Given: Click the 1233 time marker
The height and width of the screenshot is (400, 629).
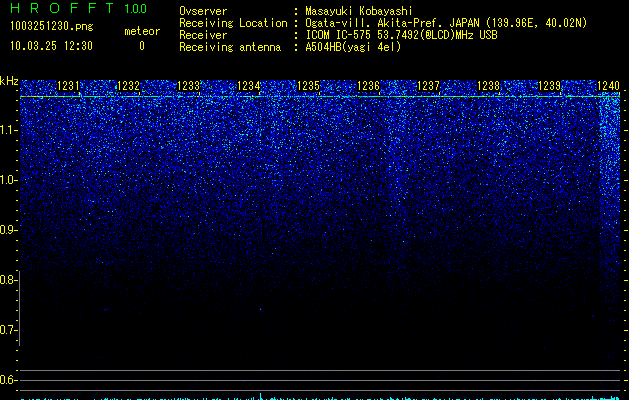Looking at the screenshot, I should [x=189, y=86].
